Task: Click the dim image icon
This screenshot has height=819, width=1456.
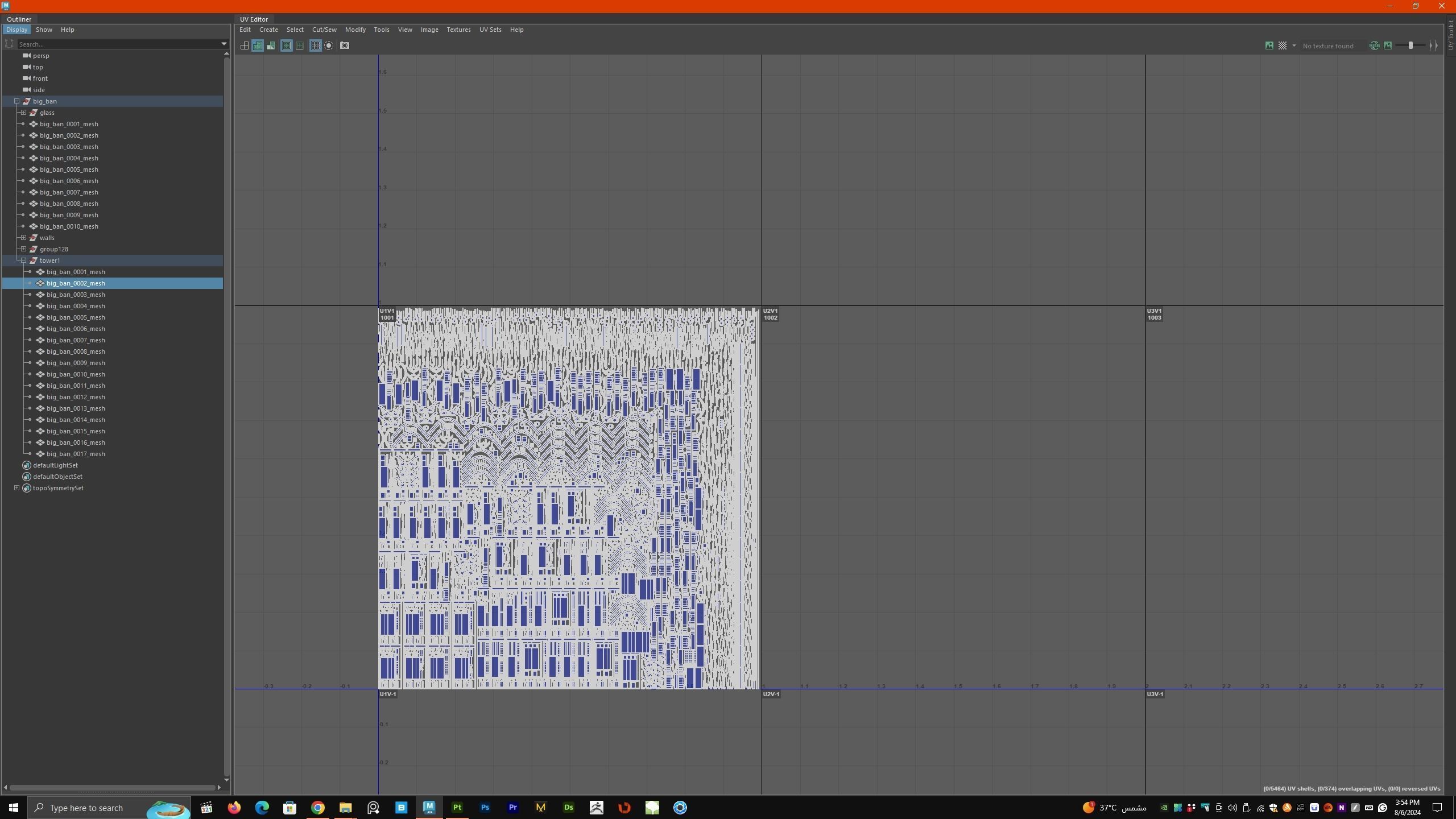Action: click(x=1388, y=45)
